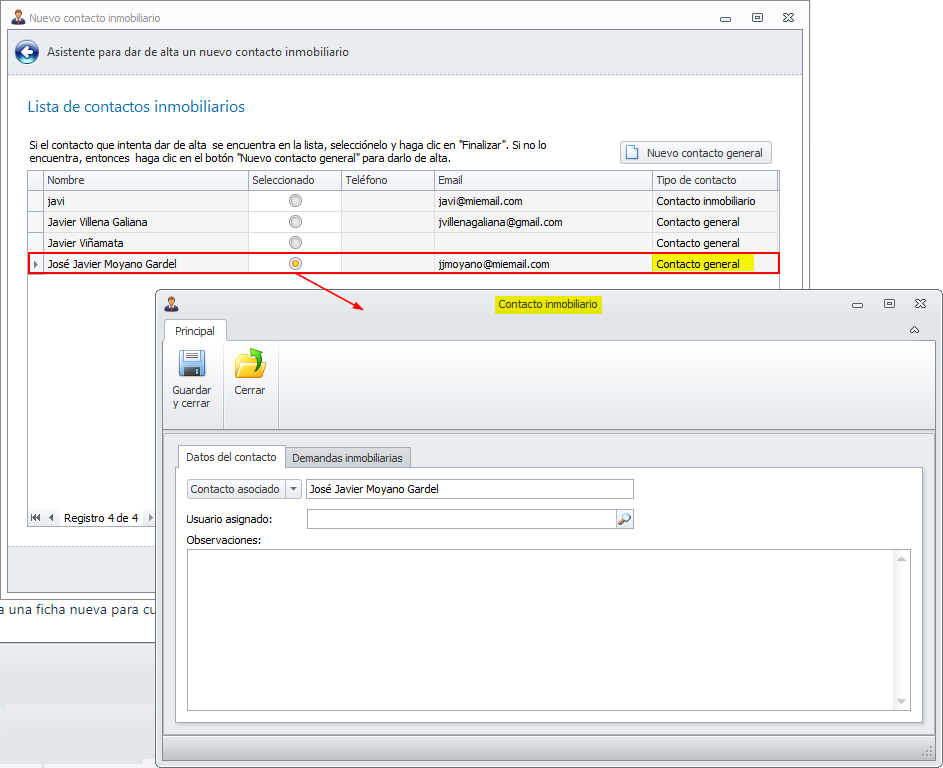
Task: Click the Javier Villena Galiana name cell
Action: (x=146, y=222)
